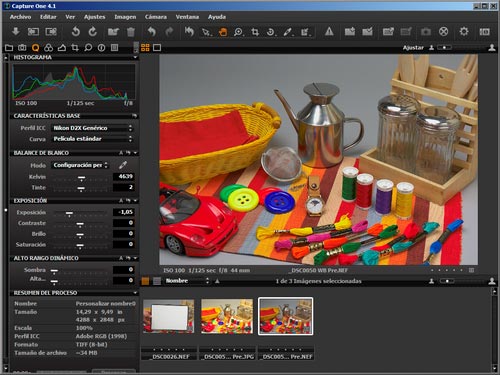The width and height of the screenshot is (500, 375).
Task: Delete image with the trash icon
Action: click(x=131, y=32)
